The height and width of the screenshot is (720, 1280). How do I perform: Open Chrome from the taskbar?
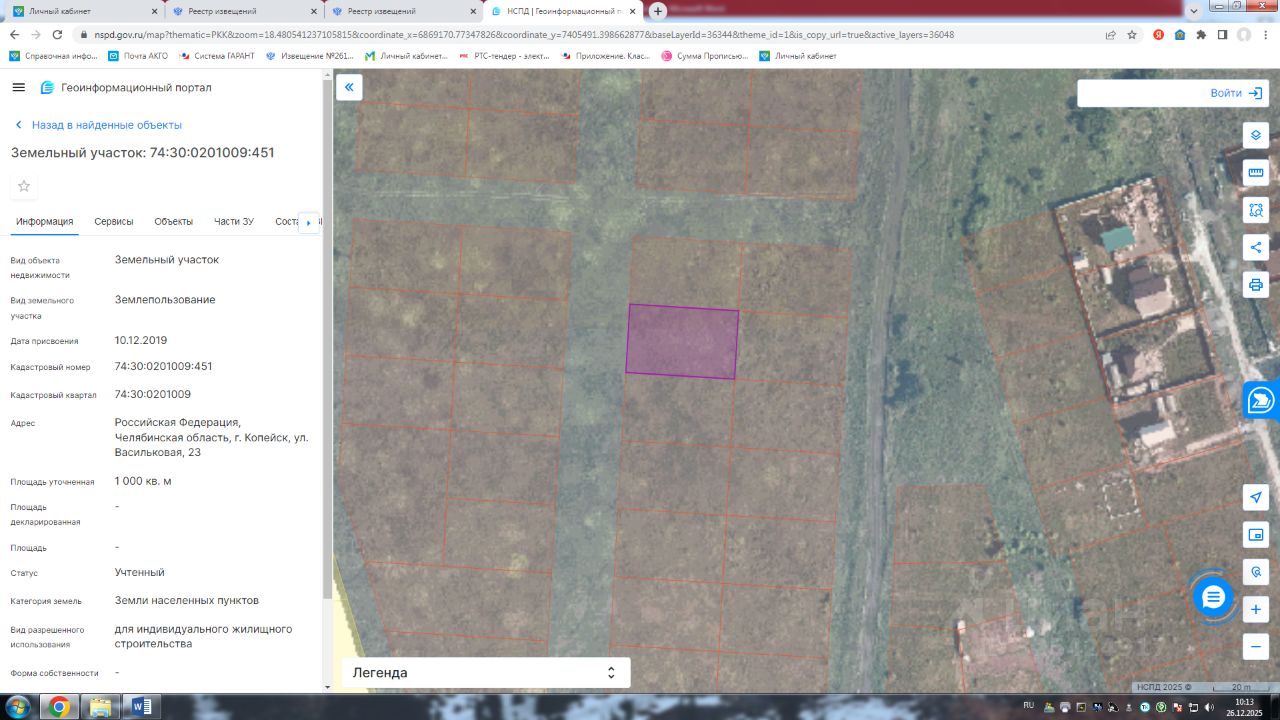[x=59, y=707]
